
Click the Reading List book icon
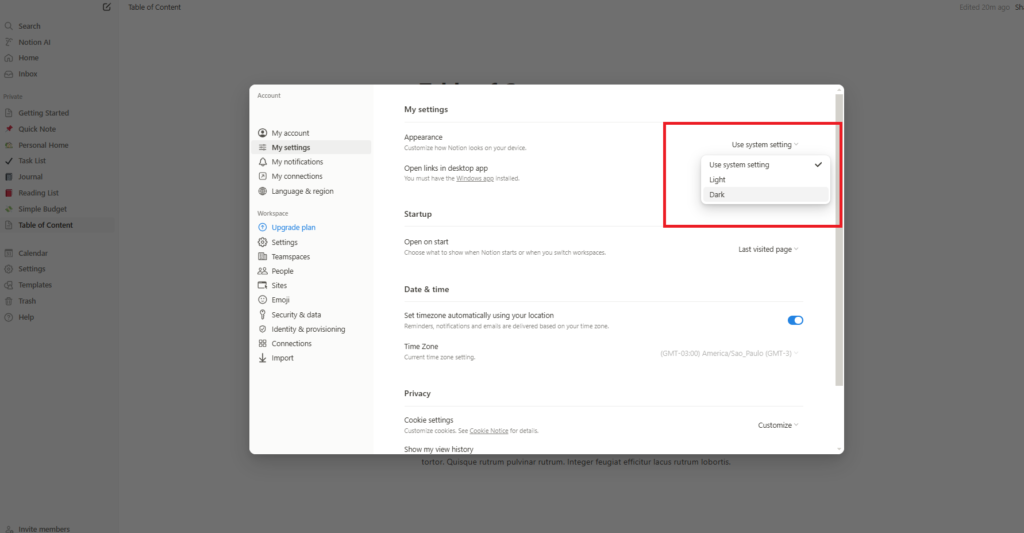pyautogui.click(x=8, y=193)
